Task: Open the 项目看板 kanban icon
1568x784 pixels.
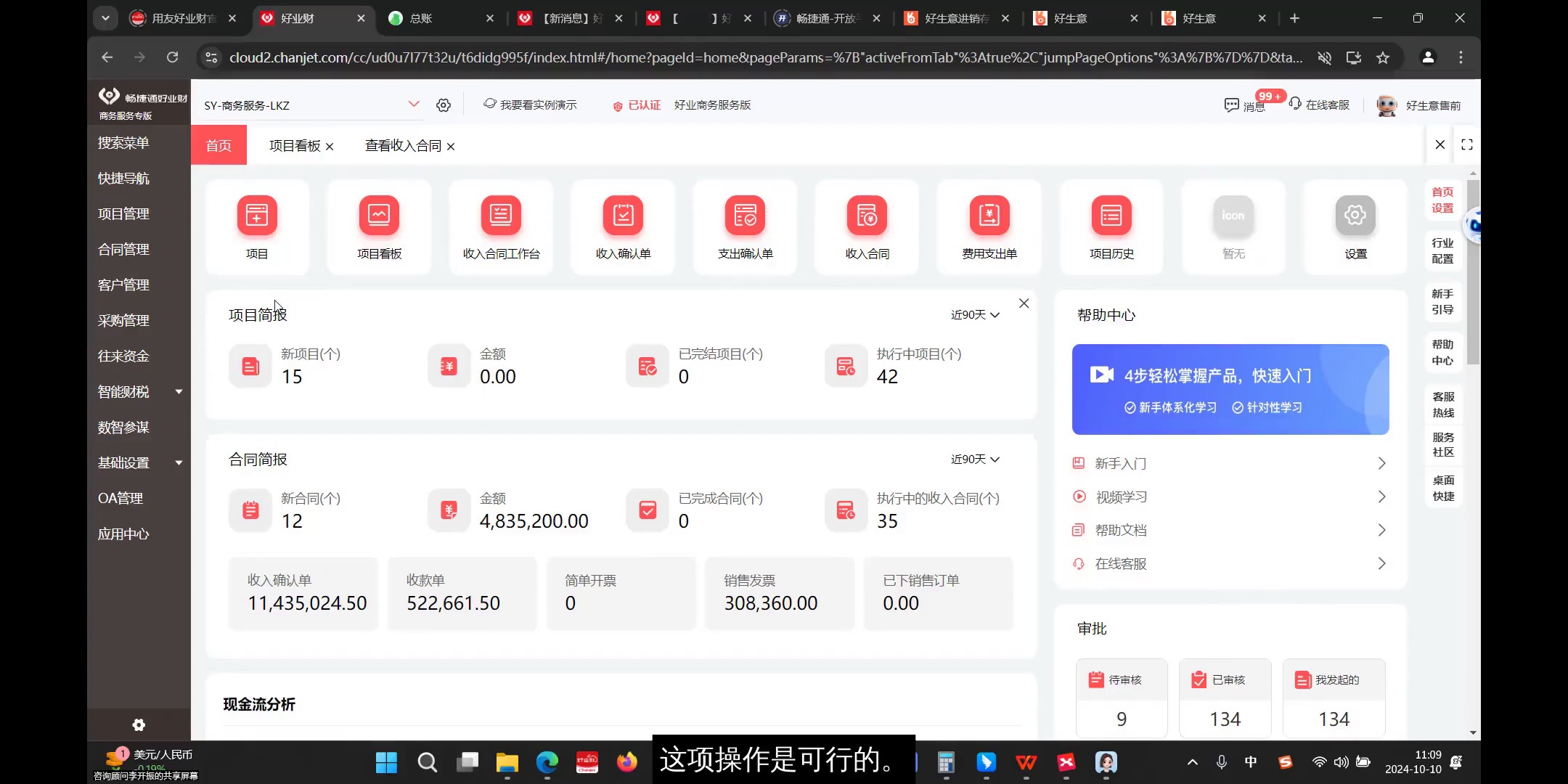Action: pyautogui.click(x=378, y=215)
